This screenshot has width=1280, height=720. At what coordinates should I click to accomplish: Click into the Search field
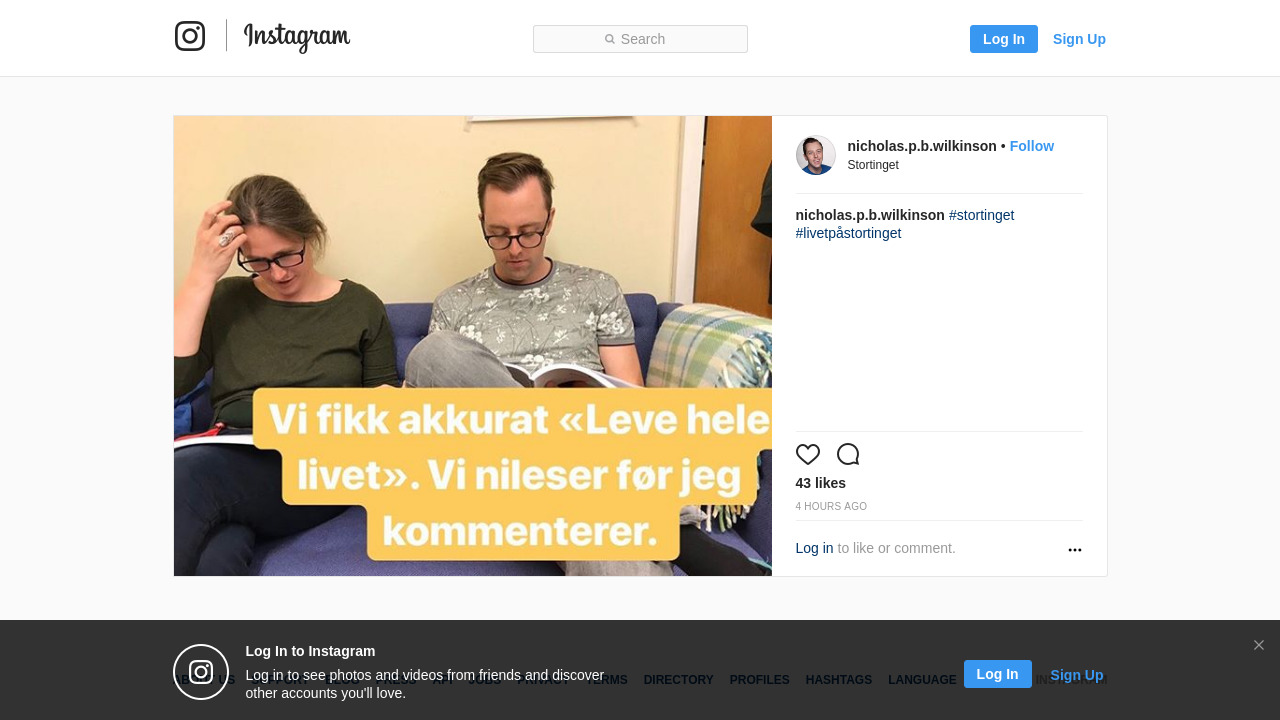coord(640,39)
